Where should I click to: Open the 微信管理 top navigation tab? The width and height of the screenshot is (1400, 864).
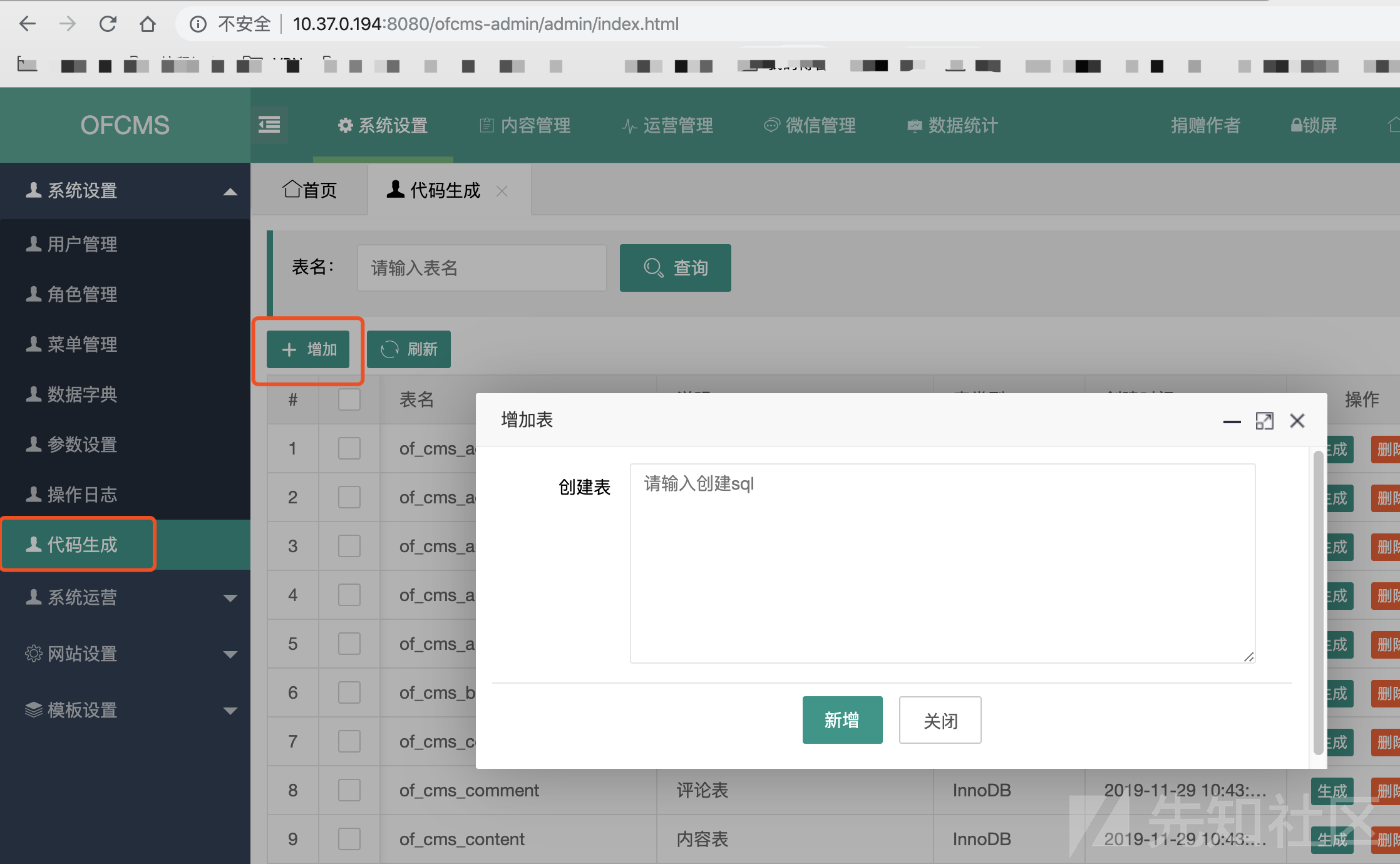810,125
